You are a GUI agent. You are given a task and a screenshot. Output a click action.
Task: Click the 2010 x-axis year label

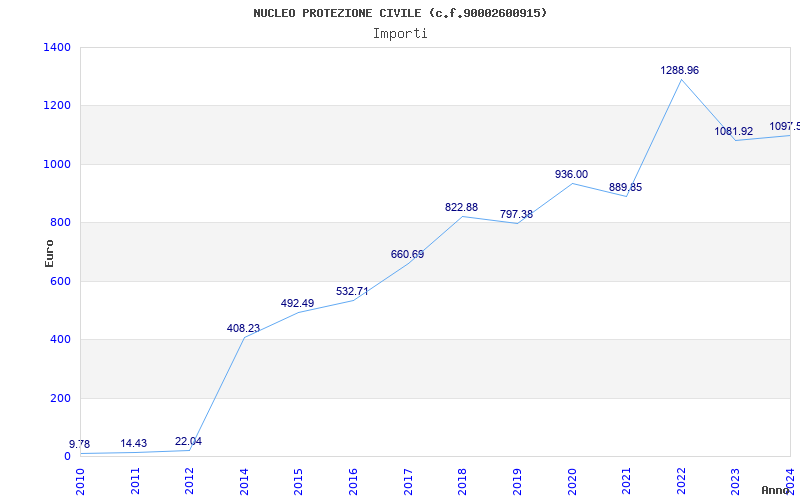point(80,479)
